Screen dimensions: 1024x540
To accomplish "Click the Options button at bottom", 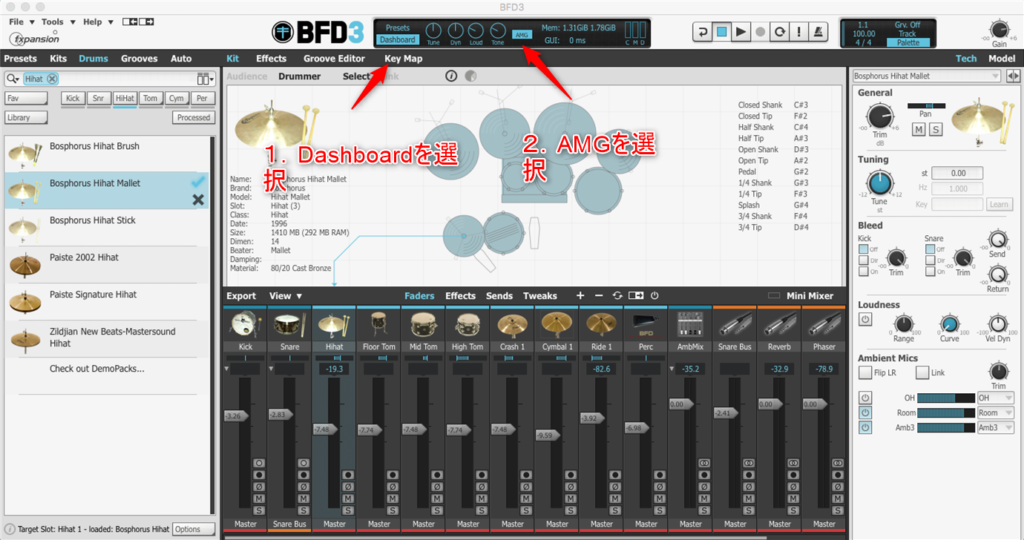I will (x=192, y=529).
